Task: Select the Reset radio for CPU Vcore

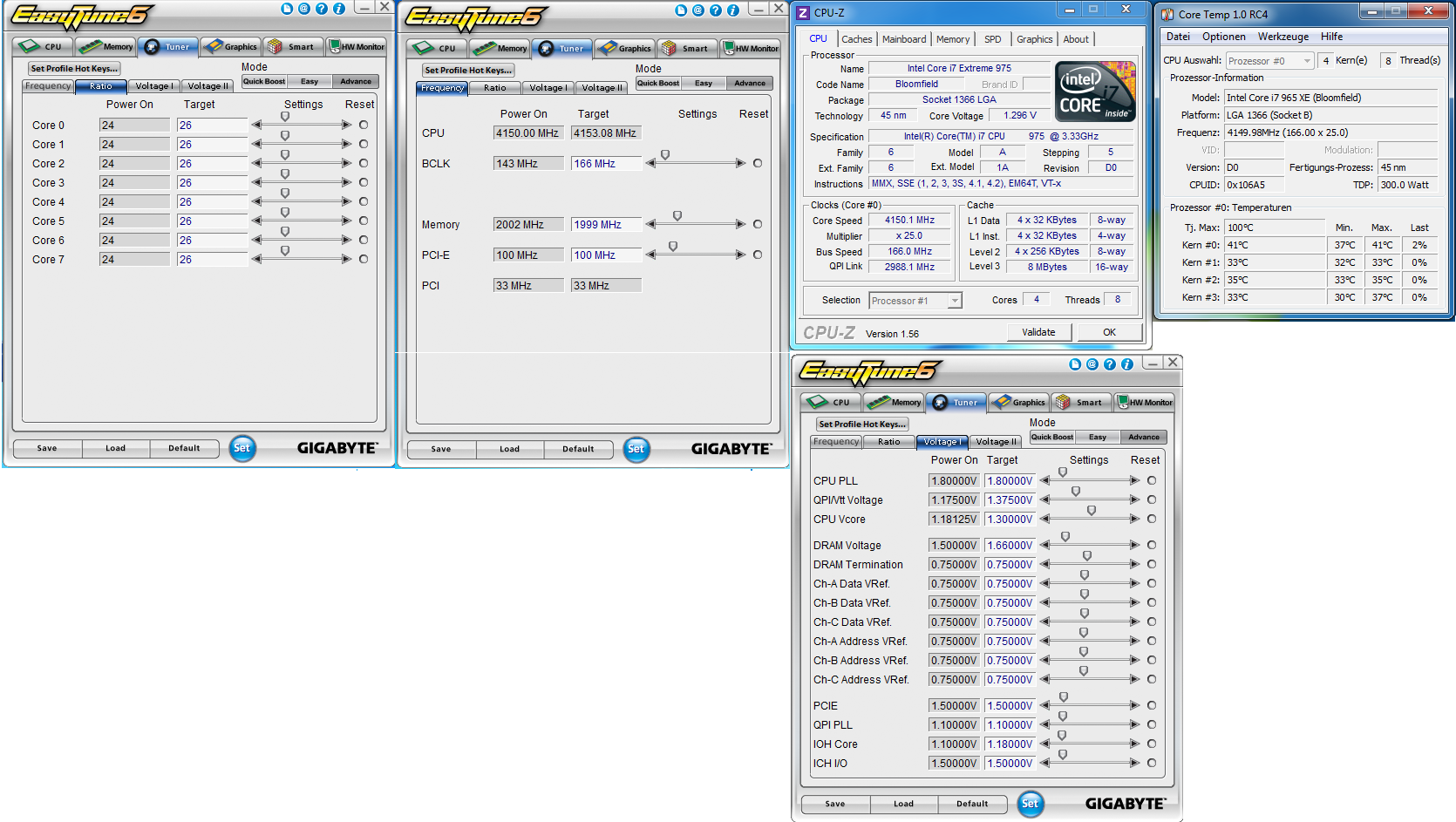Action: (1152, 519)
